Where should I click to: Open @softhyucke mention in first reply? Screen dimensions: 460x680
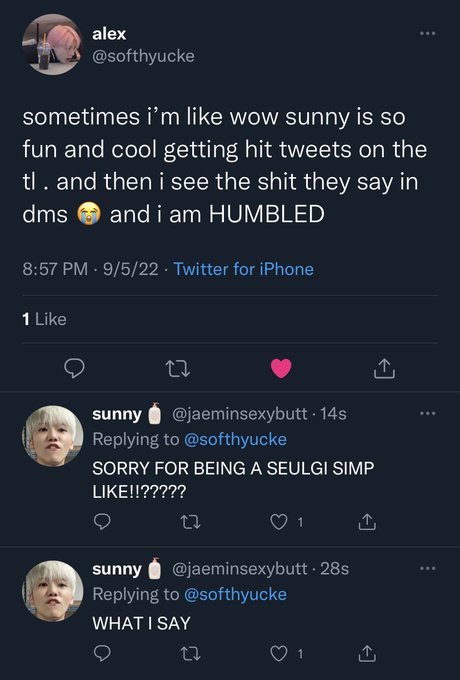pyautogui.click(x=235, y=439)
